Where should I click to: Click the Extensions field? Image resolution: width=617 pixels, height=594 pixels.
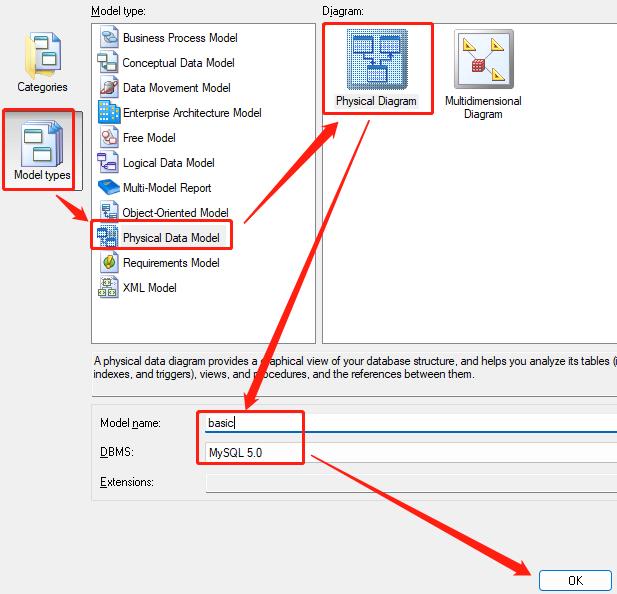click(x=411, y=482)
